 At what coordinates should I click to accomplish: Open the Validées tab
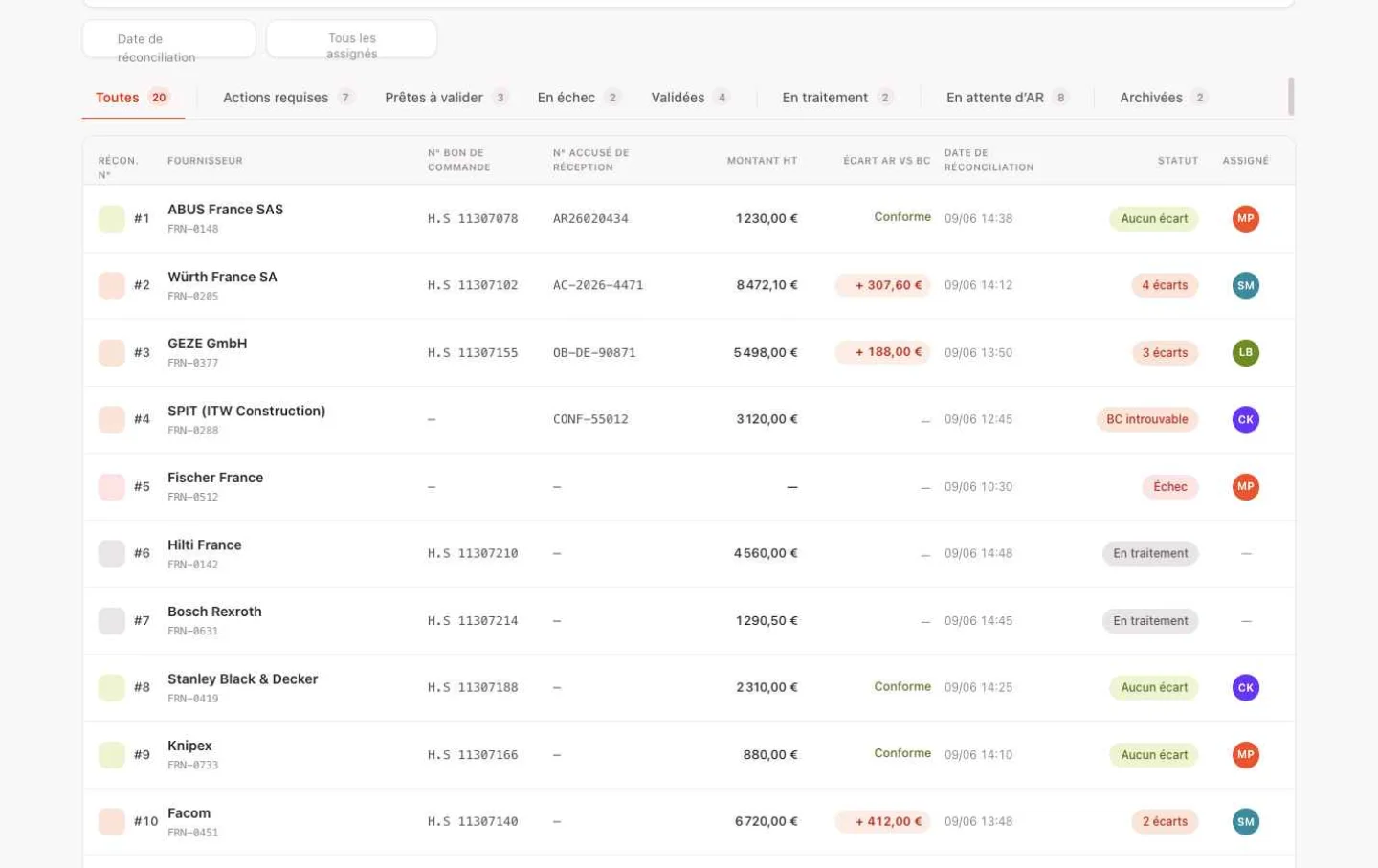click(690, 98)
